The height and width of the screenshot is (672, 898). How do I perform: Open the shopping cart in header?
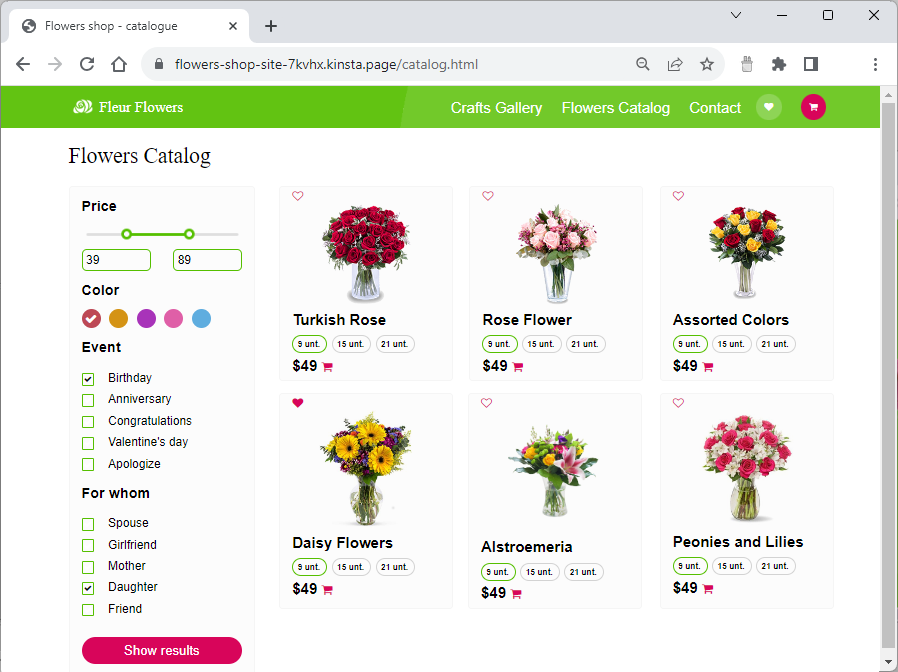[813, 107]
